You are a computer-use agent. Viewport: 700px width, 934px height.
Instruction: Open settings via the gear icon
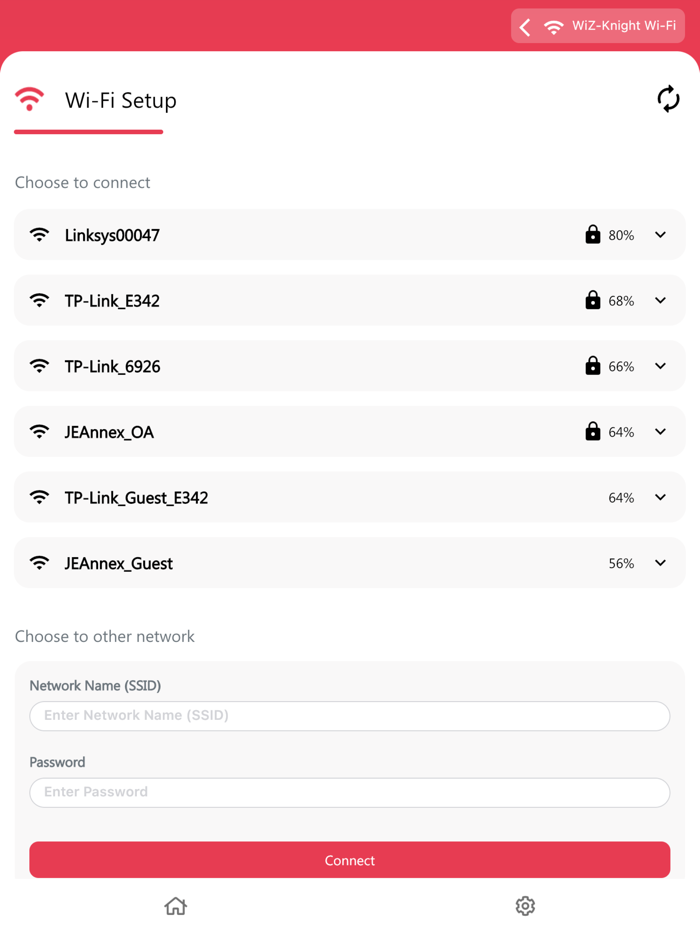[x=525, y=905]
